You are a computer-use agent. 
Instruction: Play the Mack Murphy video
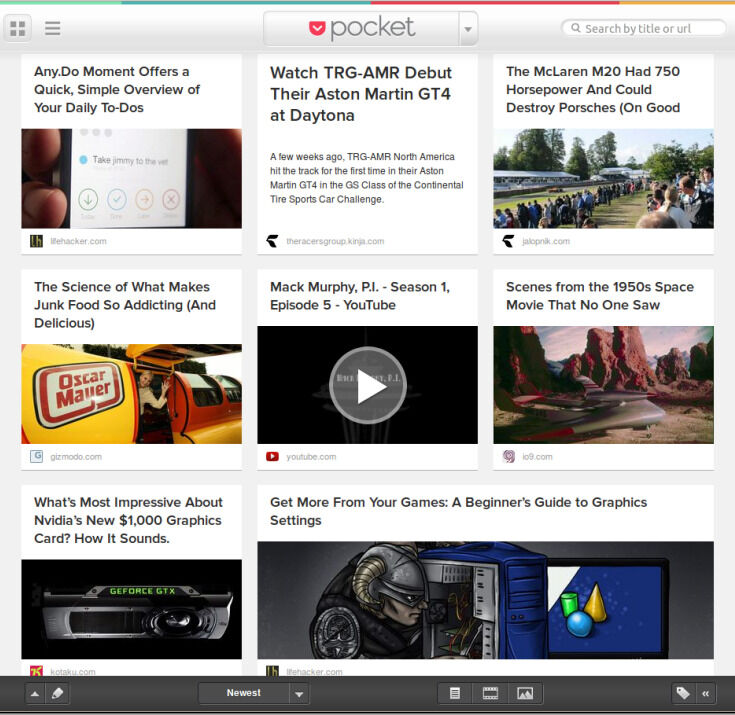click(x=368, y=385)
